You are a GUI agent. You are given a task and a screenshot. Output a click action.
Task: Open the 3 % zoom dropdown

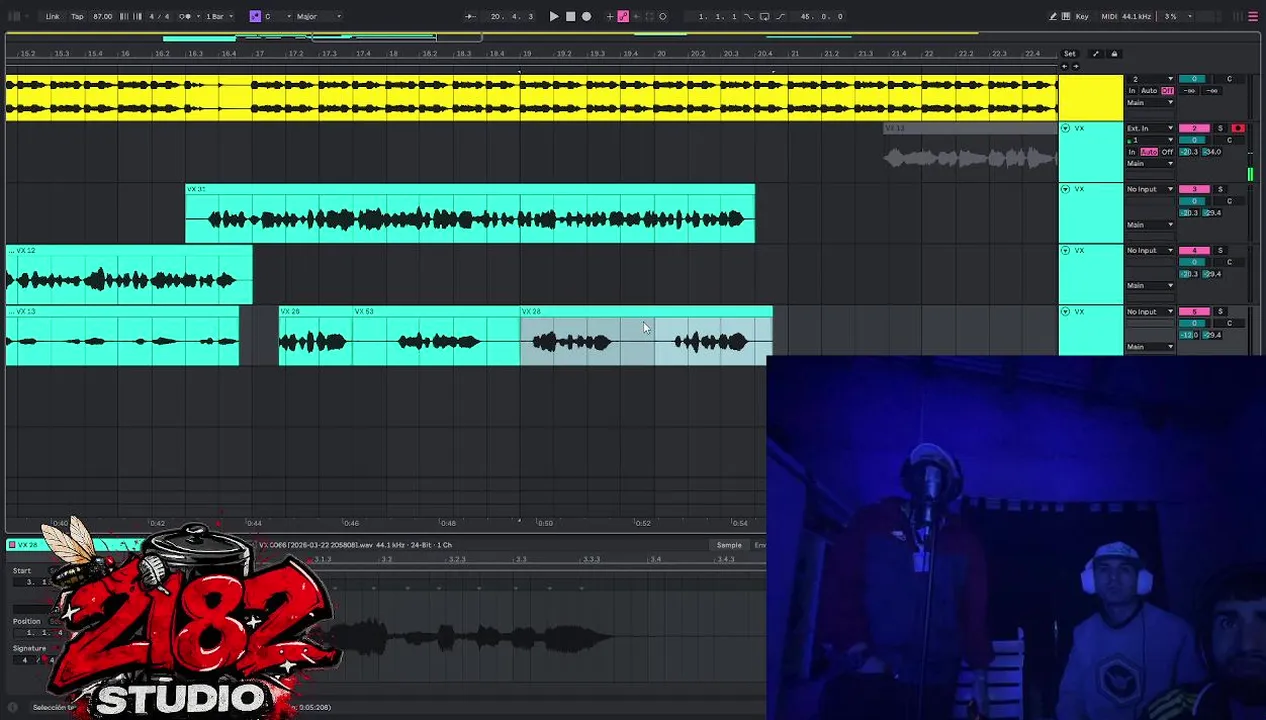tap(1176, 16)
